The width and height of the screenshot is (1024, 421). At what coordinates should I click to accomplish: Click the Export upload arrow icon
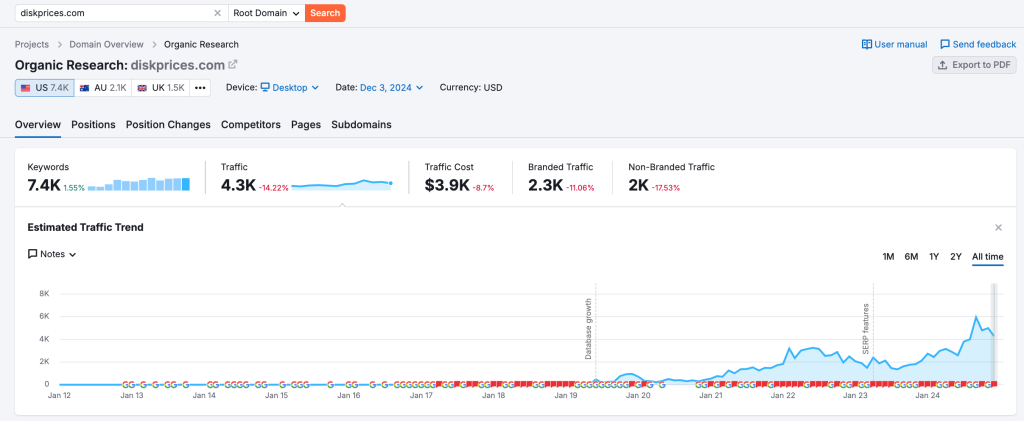942,65
